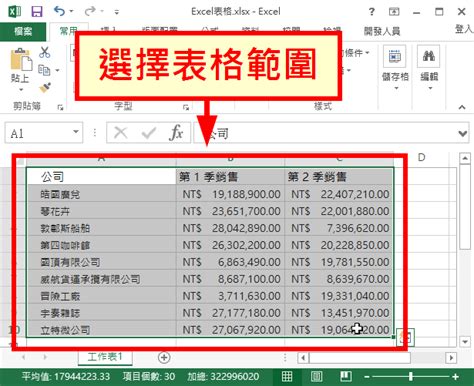
Task: Click vertical scrollbar up arrow
Action: point(465,158)
